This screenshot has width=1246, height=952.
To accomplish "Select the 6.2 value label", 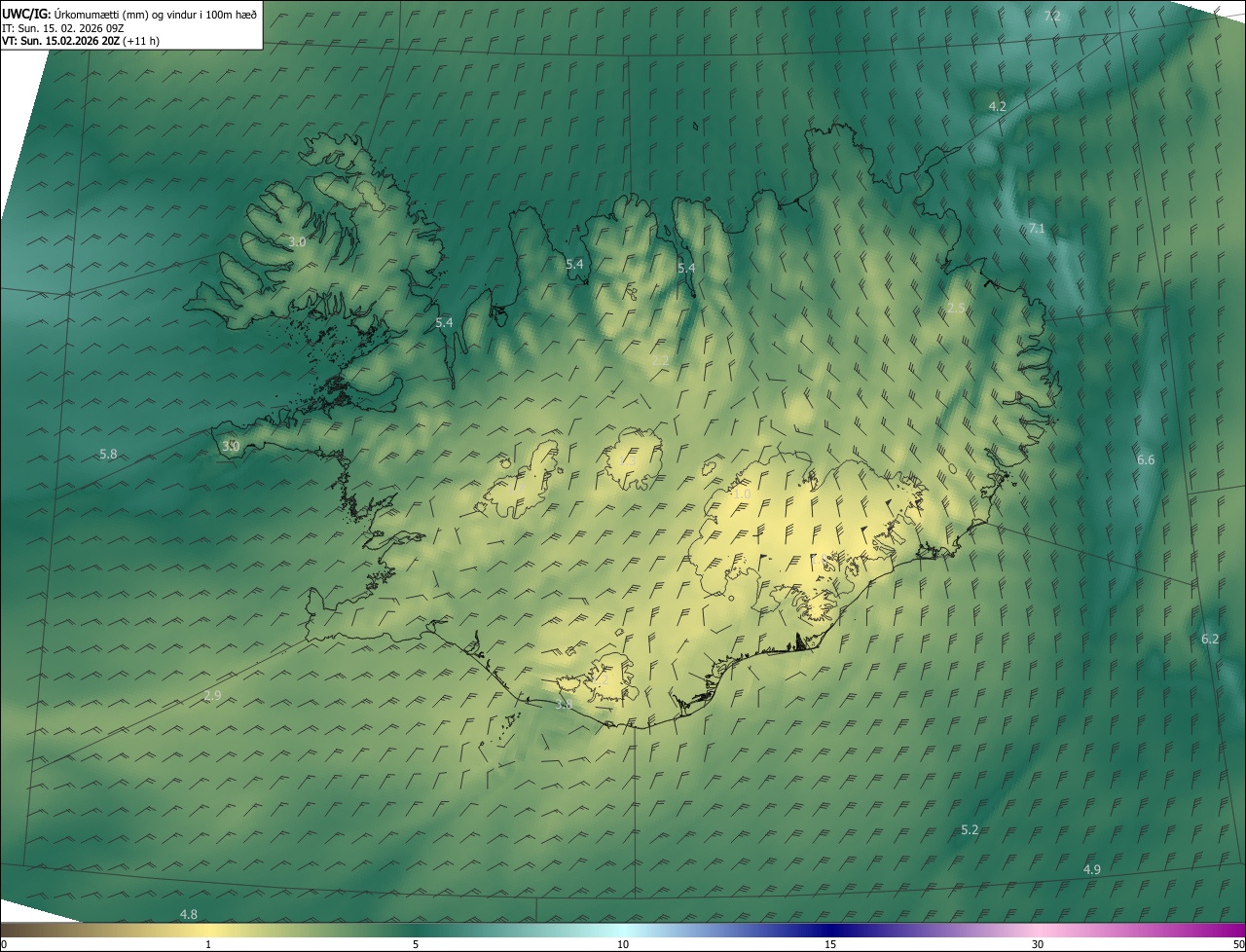I will (1210, 640).
